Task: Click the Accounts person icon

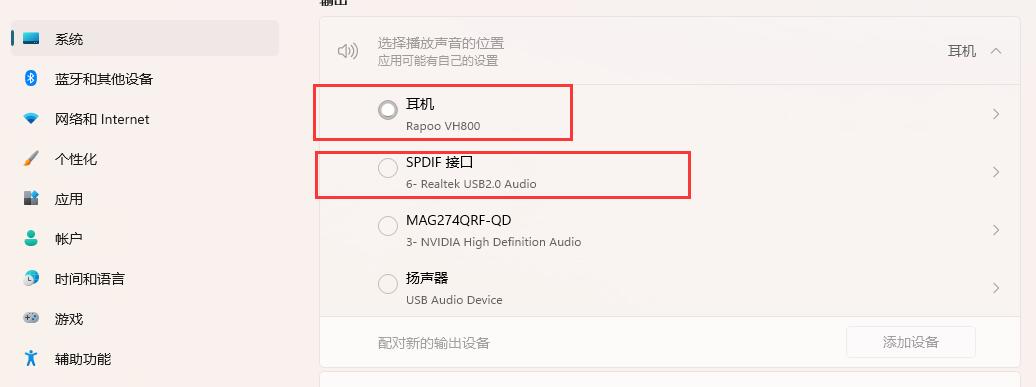Action: pos(31,238)
